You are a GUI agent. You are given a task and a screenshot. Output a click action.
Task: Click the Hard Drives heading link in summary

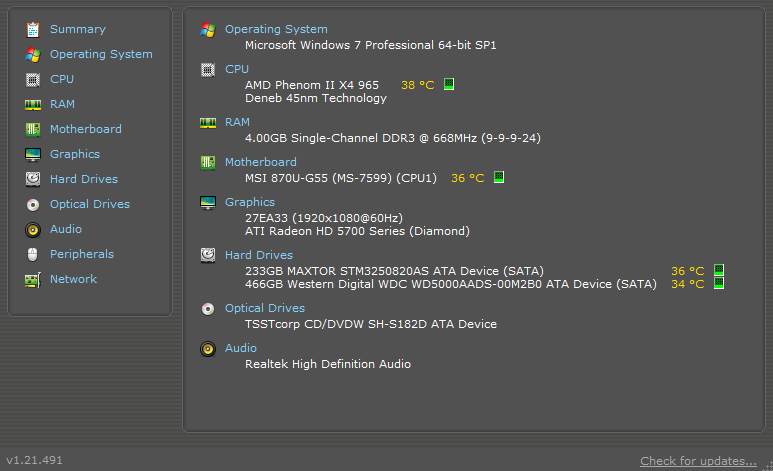pos(259,255)
